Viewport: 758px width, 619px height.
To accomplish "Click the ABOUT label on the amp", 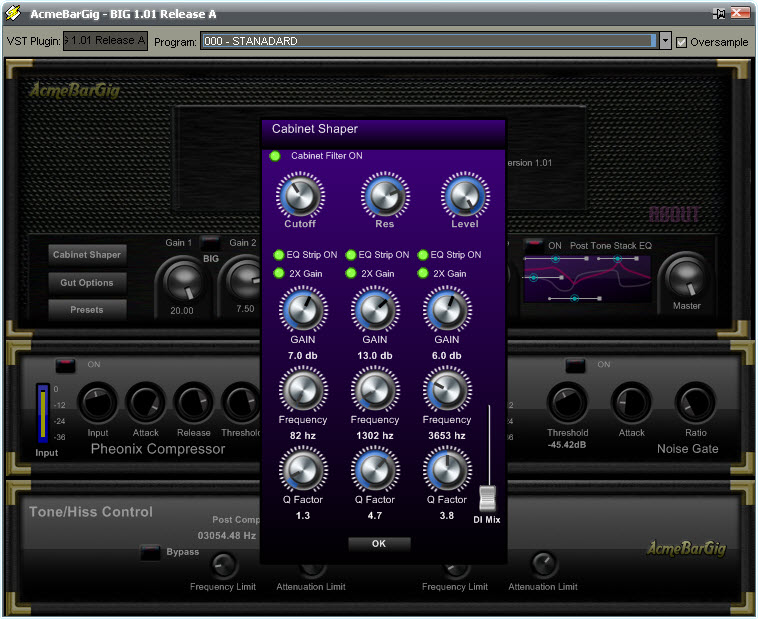I will coord(674,214).
